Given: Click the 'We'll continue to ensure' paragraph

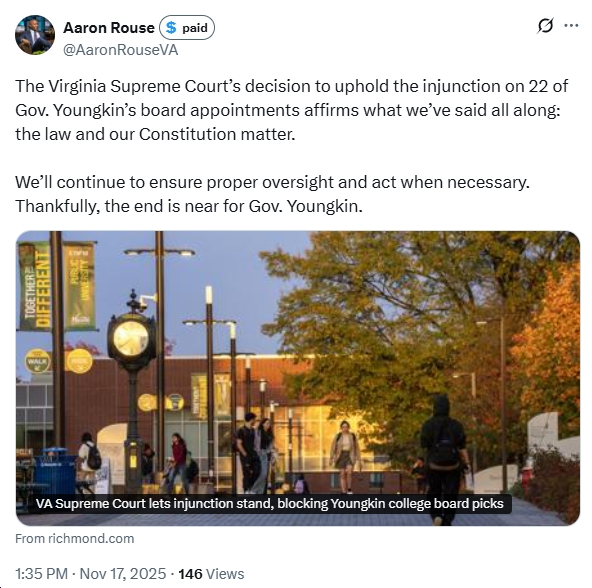Looking at the screenshot, I should 272,194.
